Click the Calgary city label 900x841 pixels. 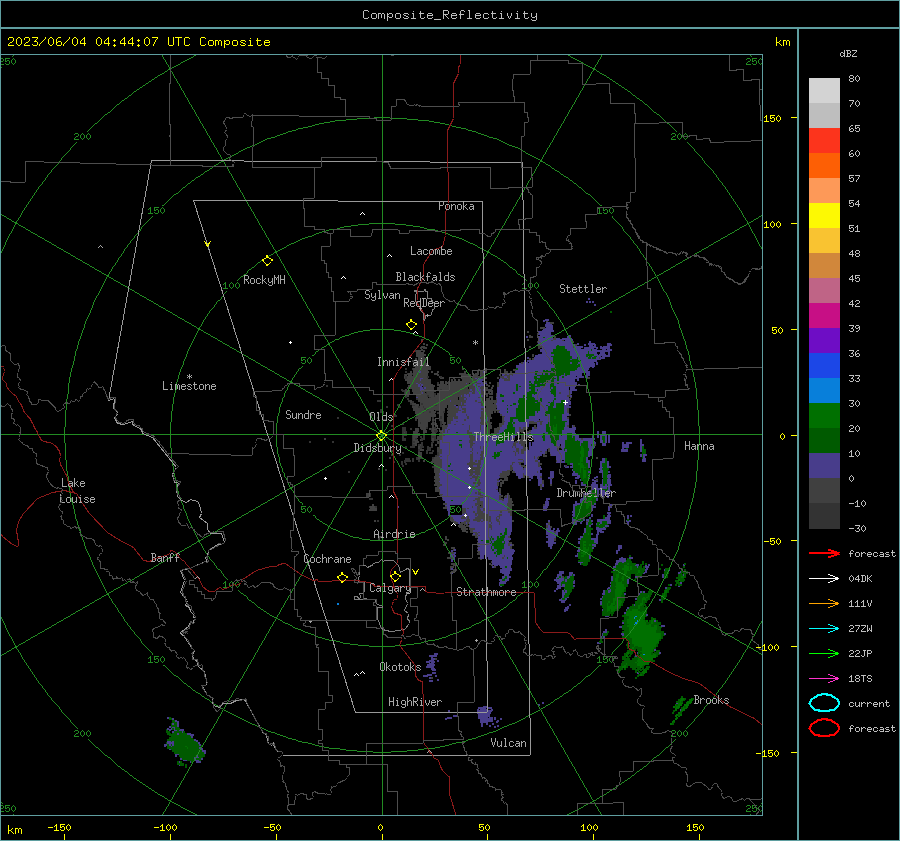(390, 588)
